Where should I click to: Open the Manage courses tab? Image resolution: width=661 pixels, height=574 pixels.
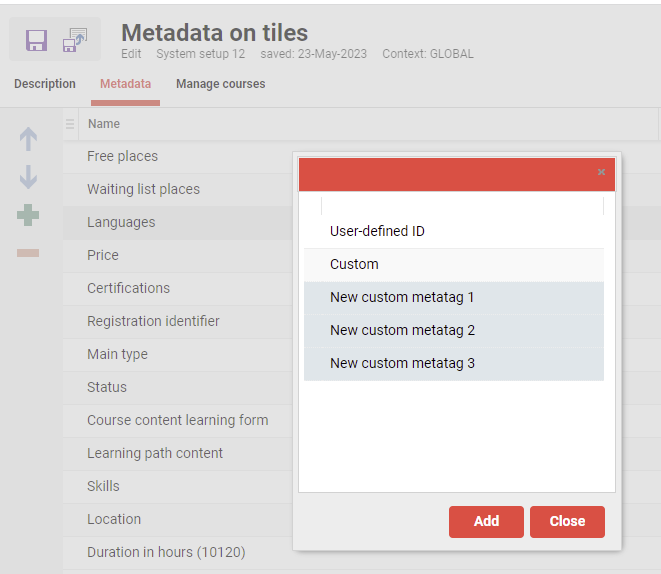click(221, 84)
